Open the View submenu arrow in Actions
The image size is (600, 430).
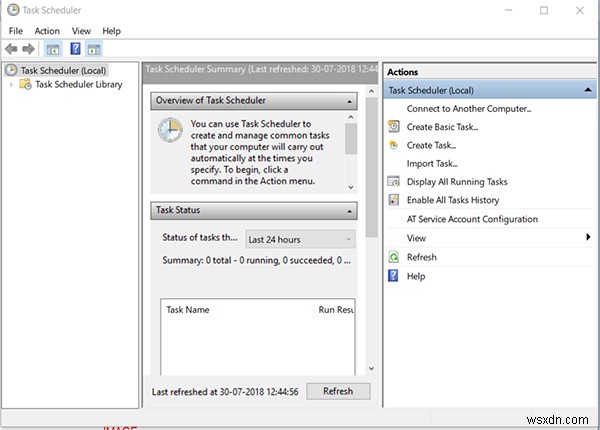coord(588,237)
